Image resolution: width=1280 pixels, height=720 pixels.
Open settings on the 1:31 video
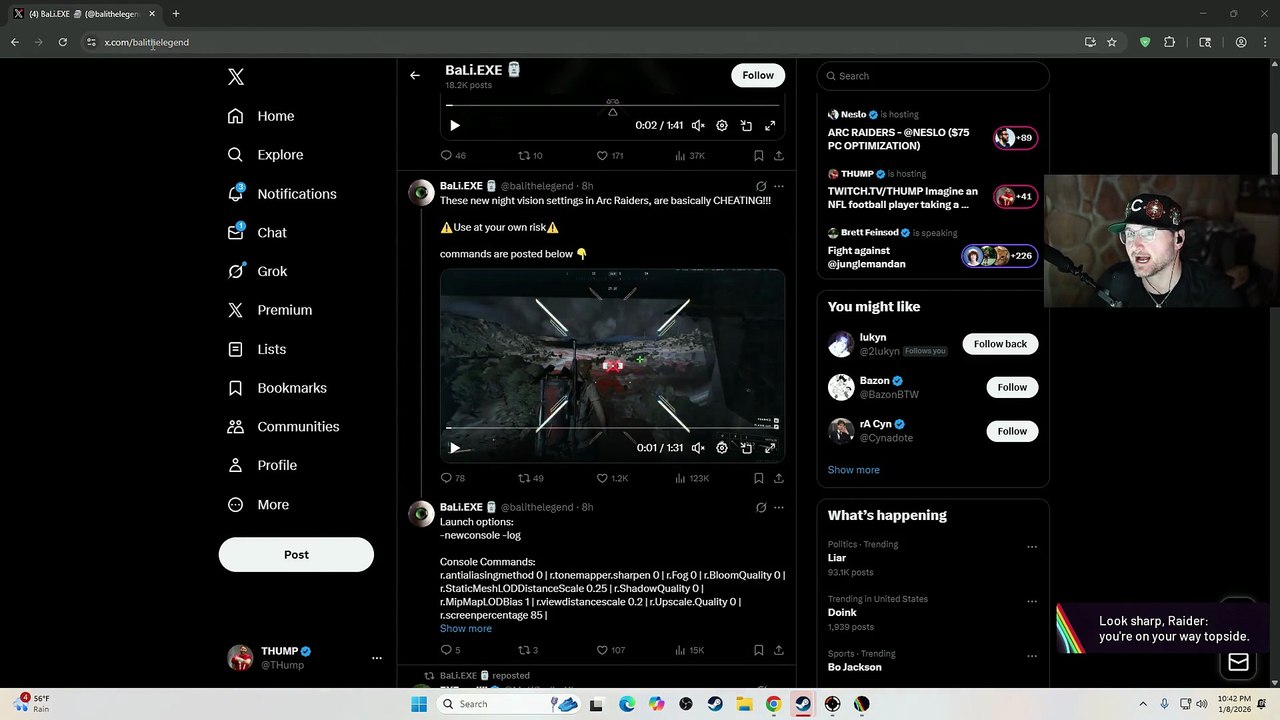point(722,448)
